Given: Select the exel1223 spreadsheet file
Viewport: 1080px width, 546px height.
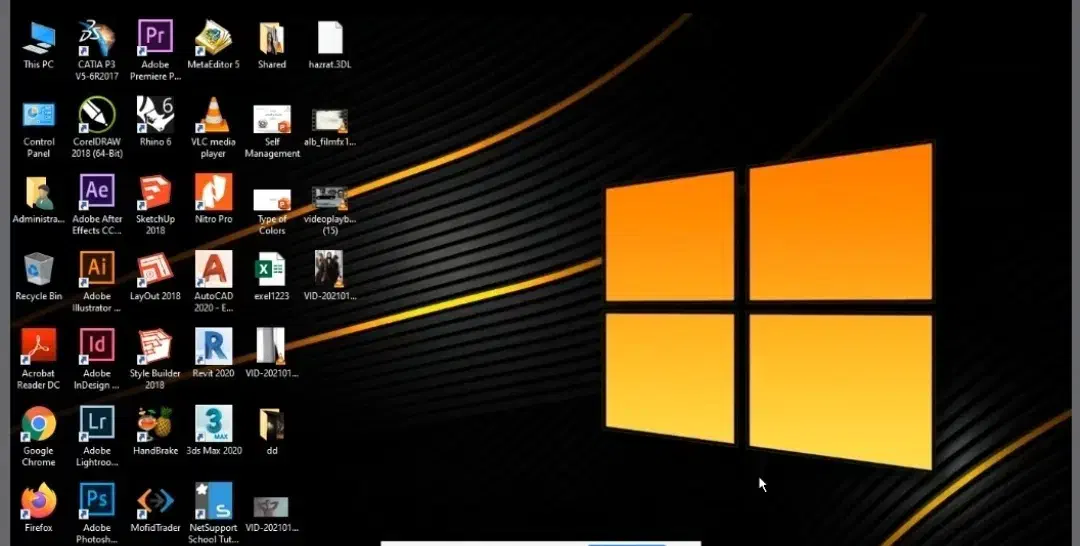Looking at the screenshot, I should tap(271, 269).
